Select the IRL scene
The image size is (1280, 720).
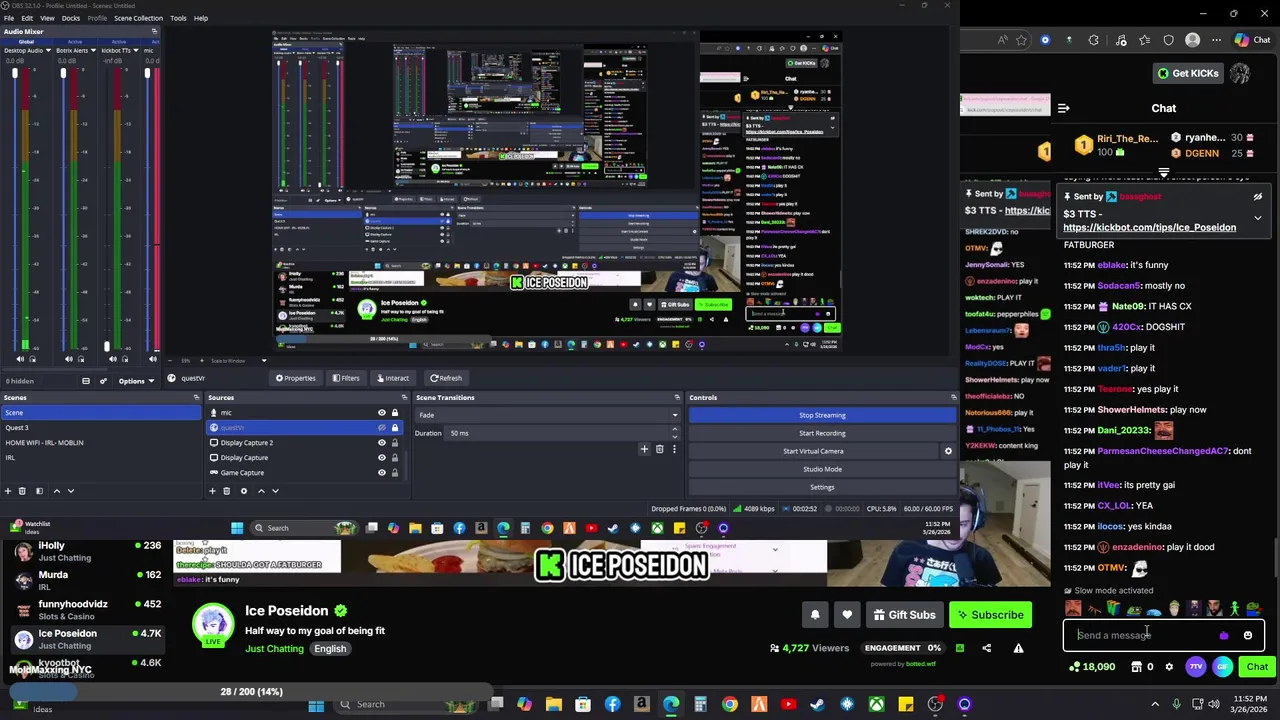pyautogui.click(x=100, y=458)
